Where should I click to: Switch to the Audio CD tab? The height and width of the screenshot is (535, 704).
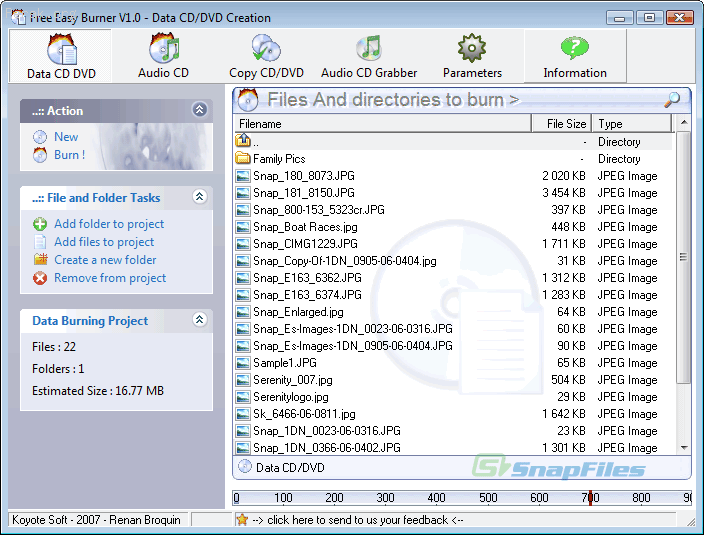(x=163, y=56)
